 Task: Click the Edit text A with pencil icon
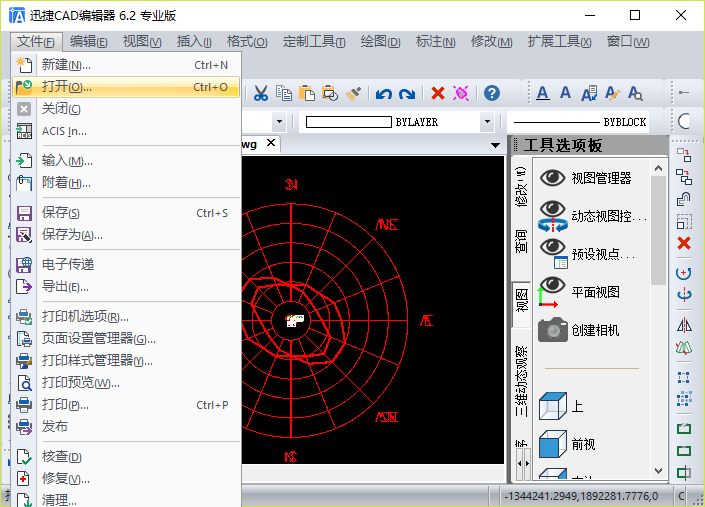tap(612, 93)
